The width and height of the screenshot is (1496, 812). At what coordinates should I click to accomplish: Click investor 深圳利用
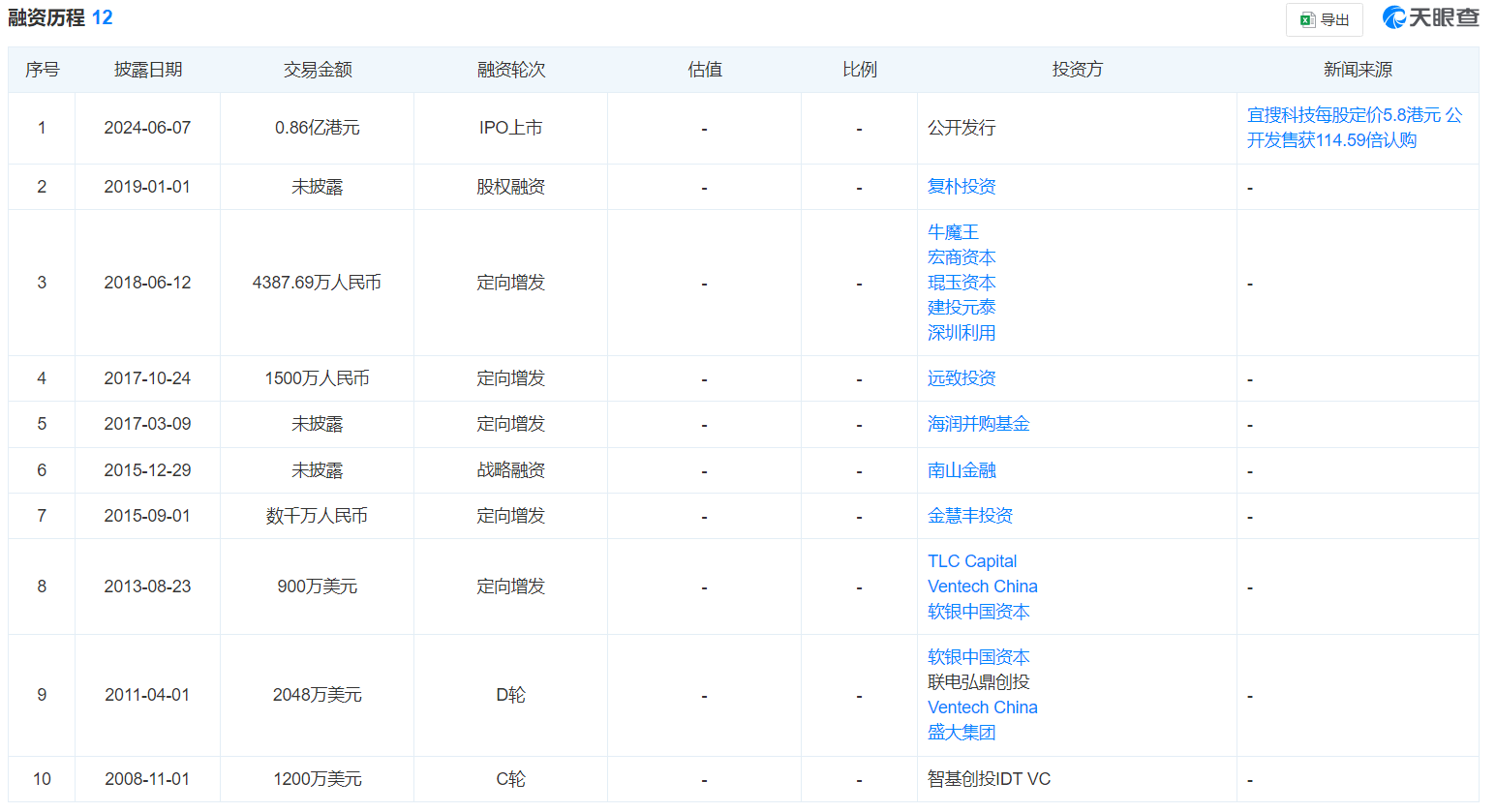tap(962, 333)
